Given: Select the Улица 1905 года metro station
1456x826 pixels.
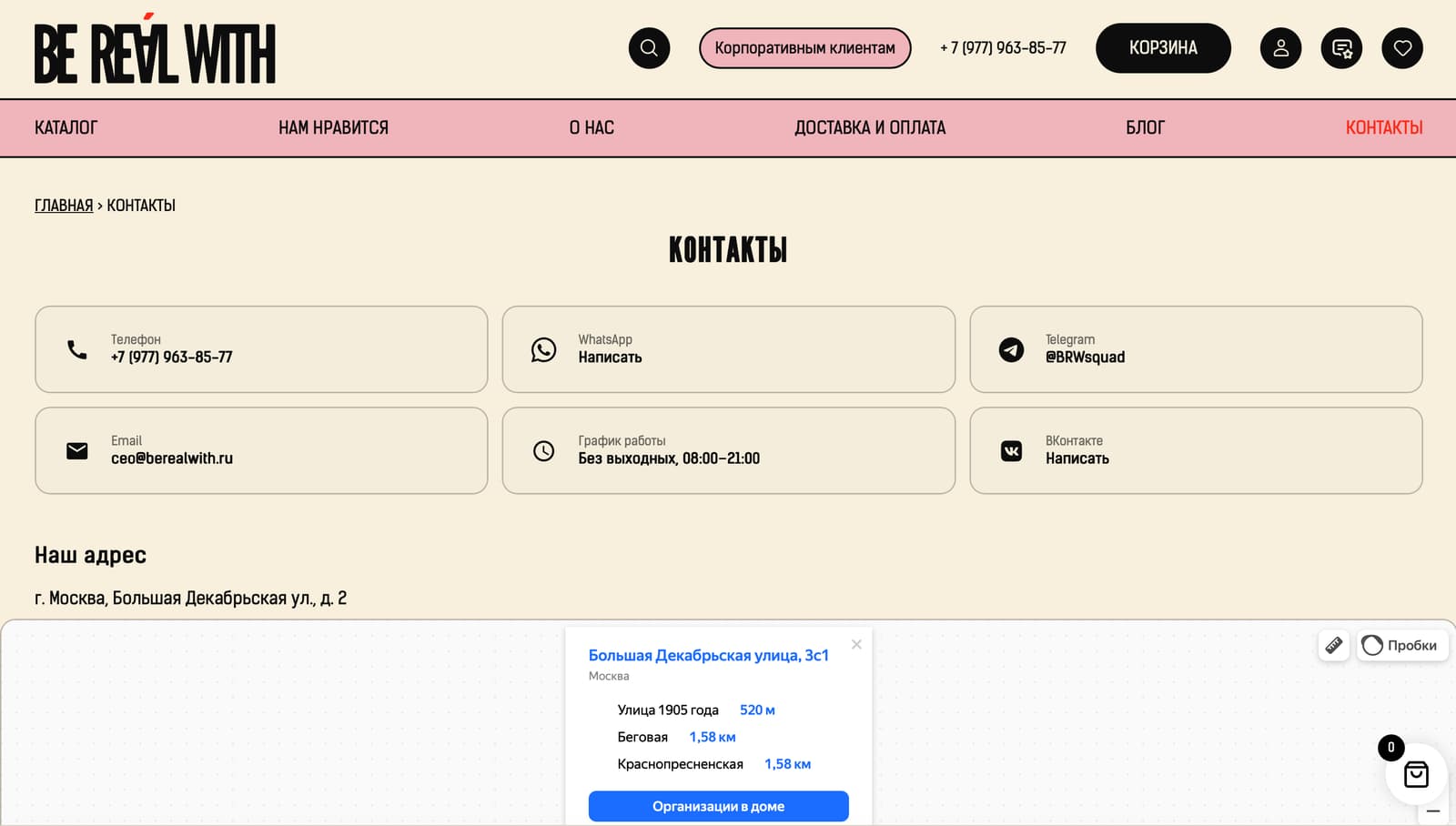Looking at the screenshot, I should tap(668, 710).
